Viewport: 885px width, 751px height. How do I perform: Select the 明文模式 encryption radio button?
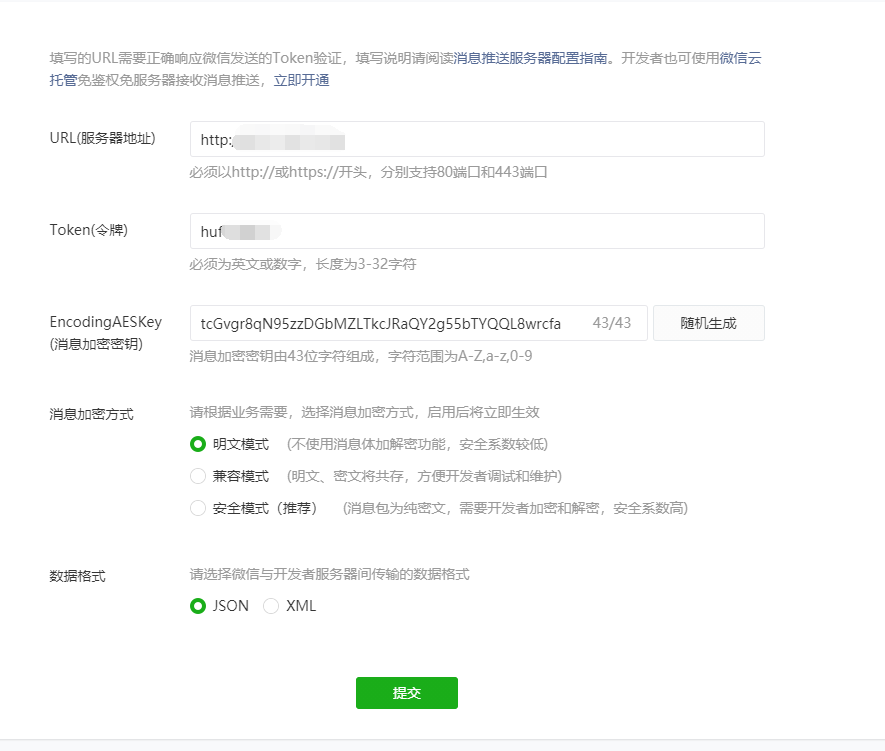[197, 442]
